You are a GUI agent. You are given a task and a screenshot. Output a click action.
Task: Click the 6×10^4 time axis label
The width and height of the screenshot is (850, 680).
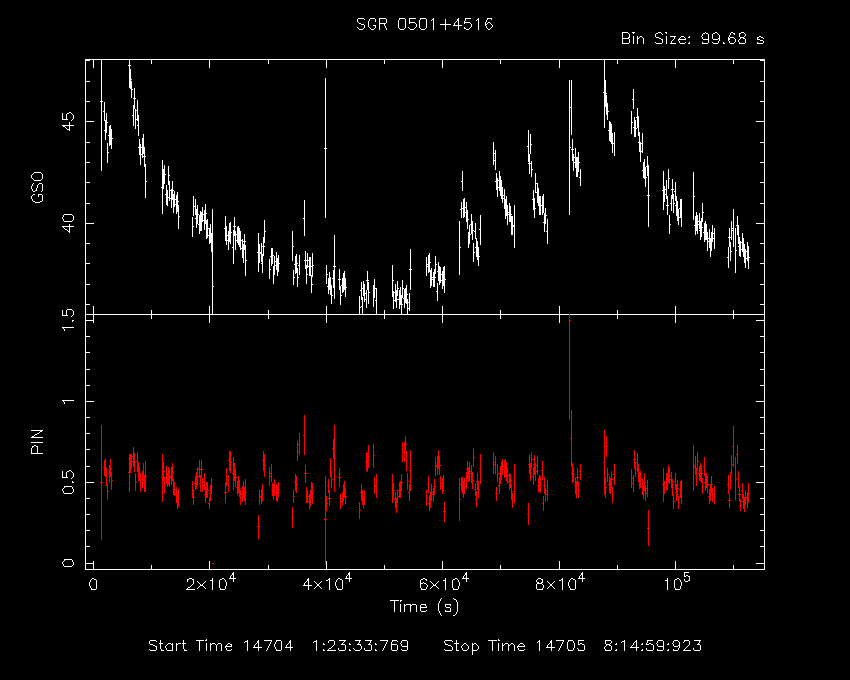pos(443,582)
